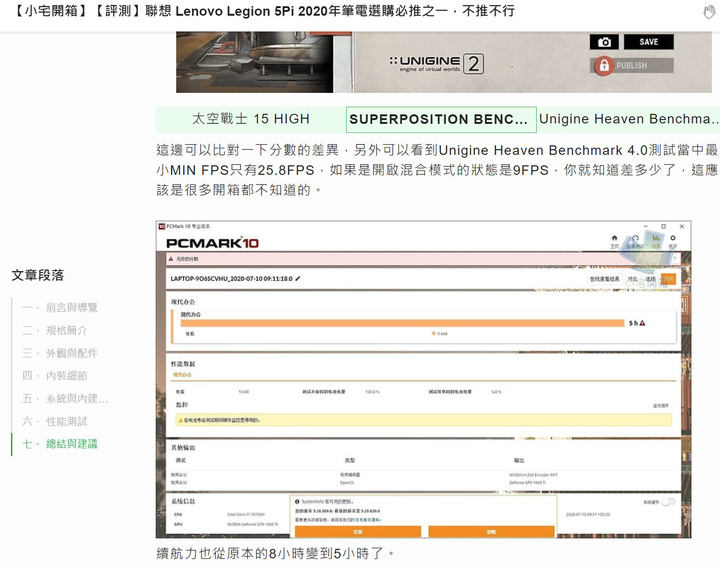Open the 內裝細節 section from the sidebar

coord(55,375)
